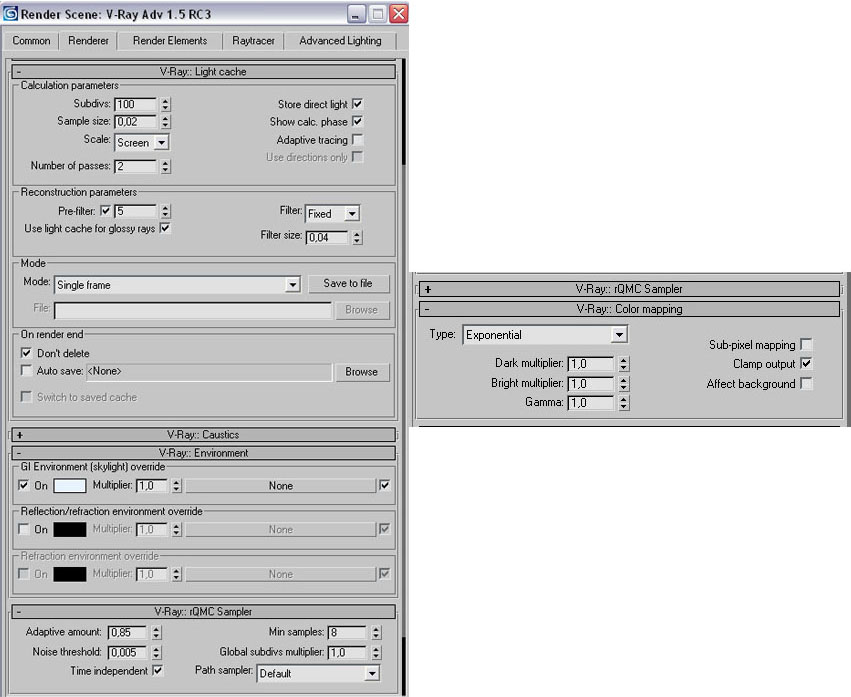
Task: Enable Affect background checkbox
Action: [x=806, y=383]
